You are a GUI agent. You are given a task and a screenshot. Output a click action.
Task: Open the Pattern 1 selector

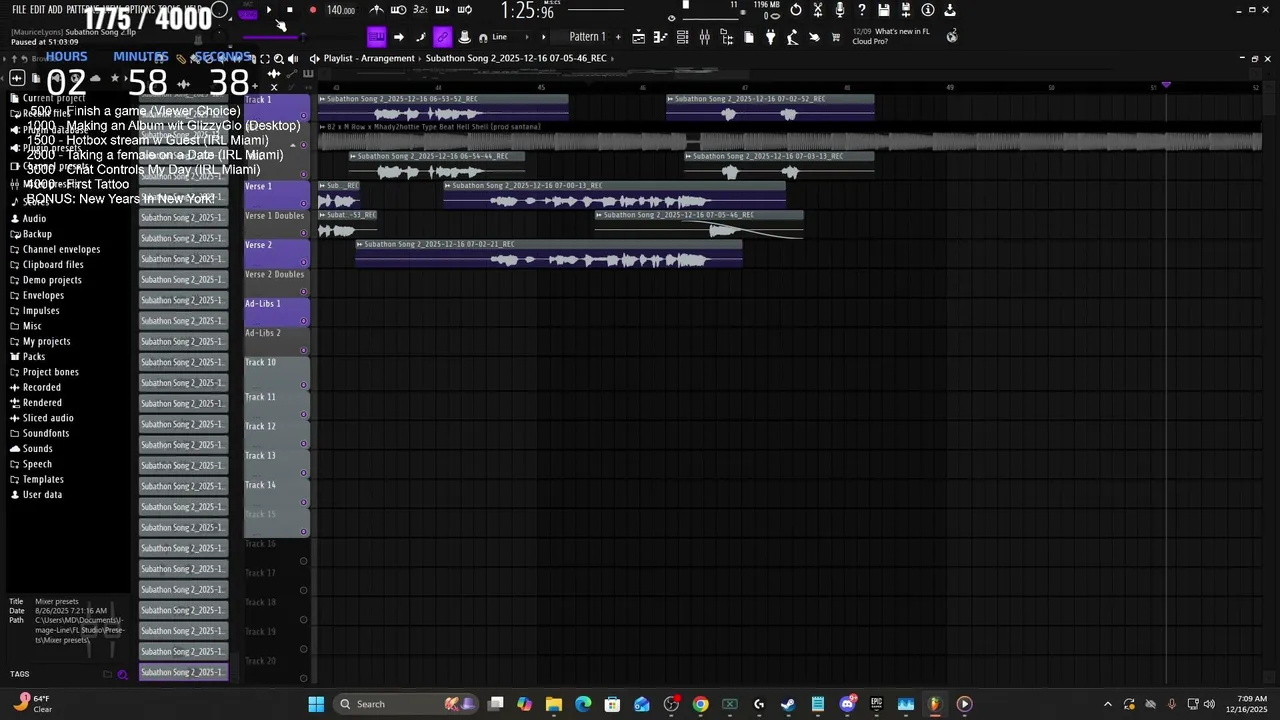587,37
